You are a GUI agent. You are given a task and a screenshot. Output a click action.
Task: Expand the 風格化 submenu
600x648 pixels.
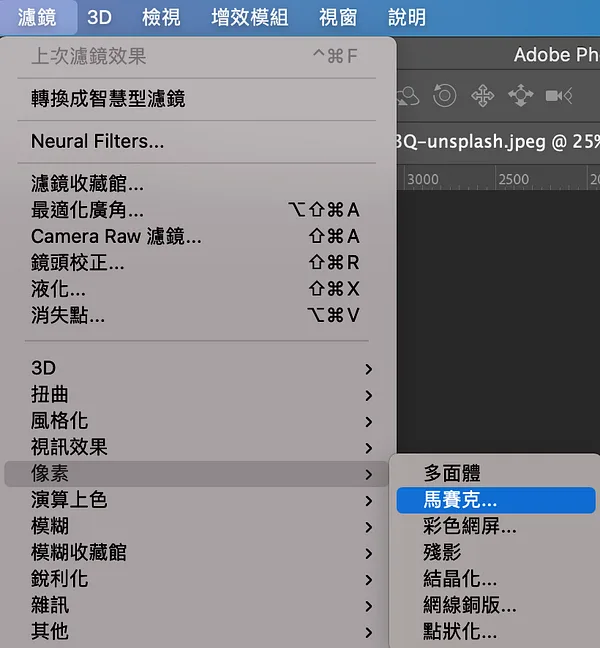(x=196, y=421)
